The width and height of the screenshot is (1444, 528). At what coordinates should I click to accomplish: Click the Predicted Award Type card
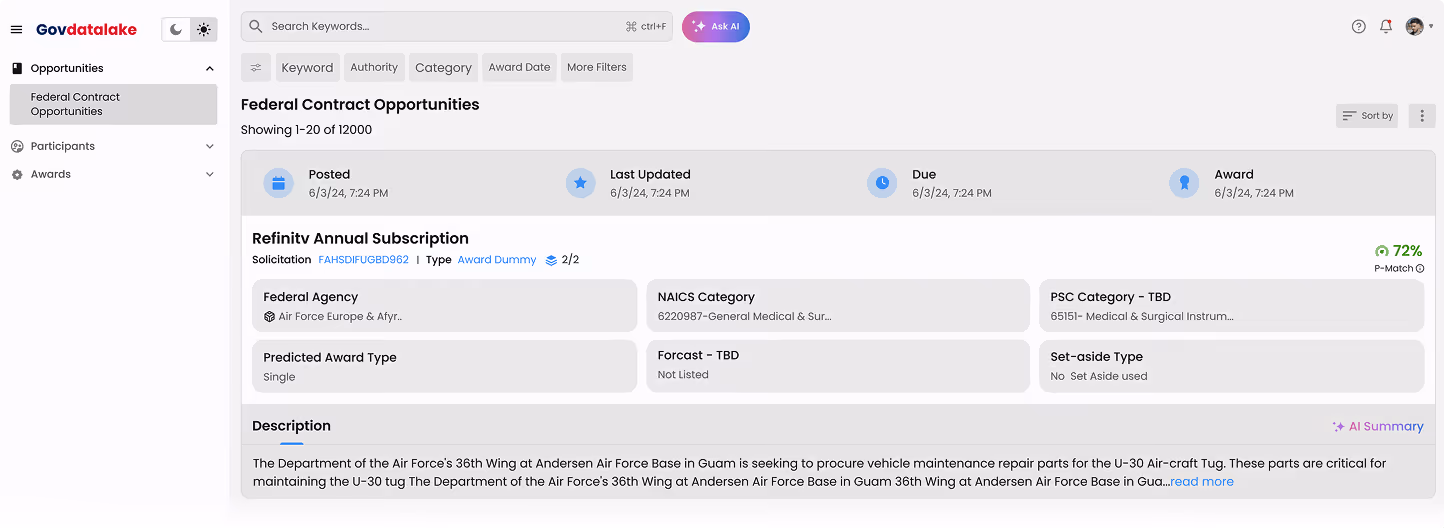pyautogui.click(x=444, y=366)
